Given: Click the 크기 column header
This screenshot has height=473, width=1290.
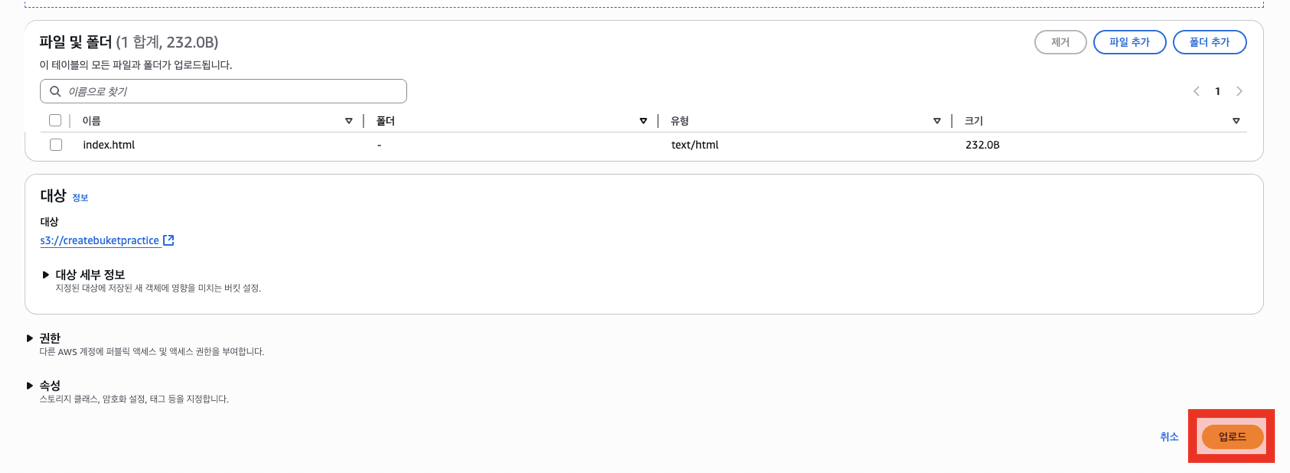Looking at the screenshot, I should [x=974, y=121].
